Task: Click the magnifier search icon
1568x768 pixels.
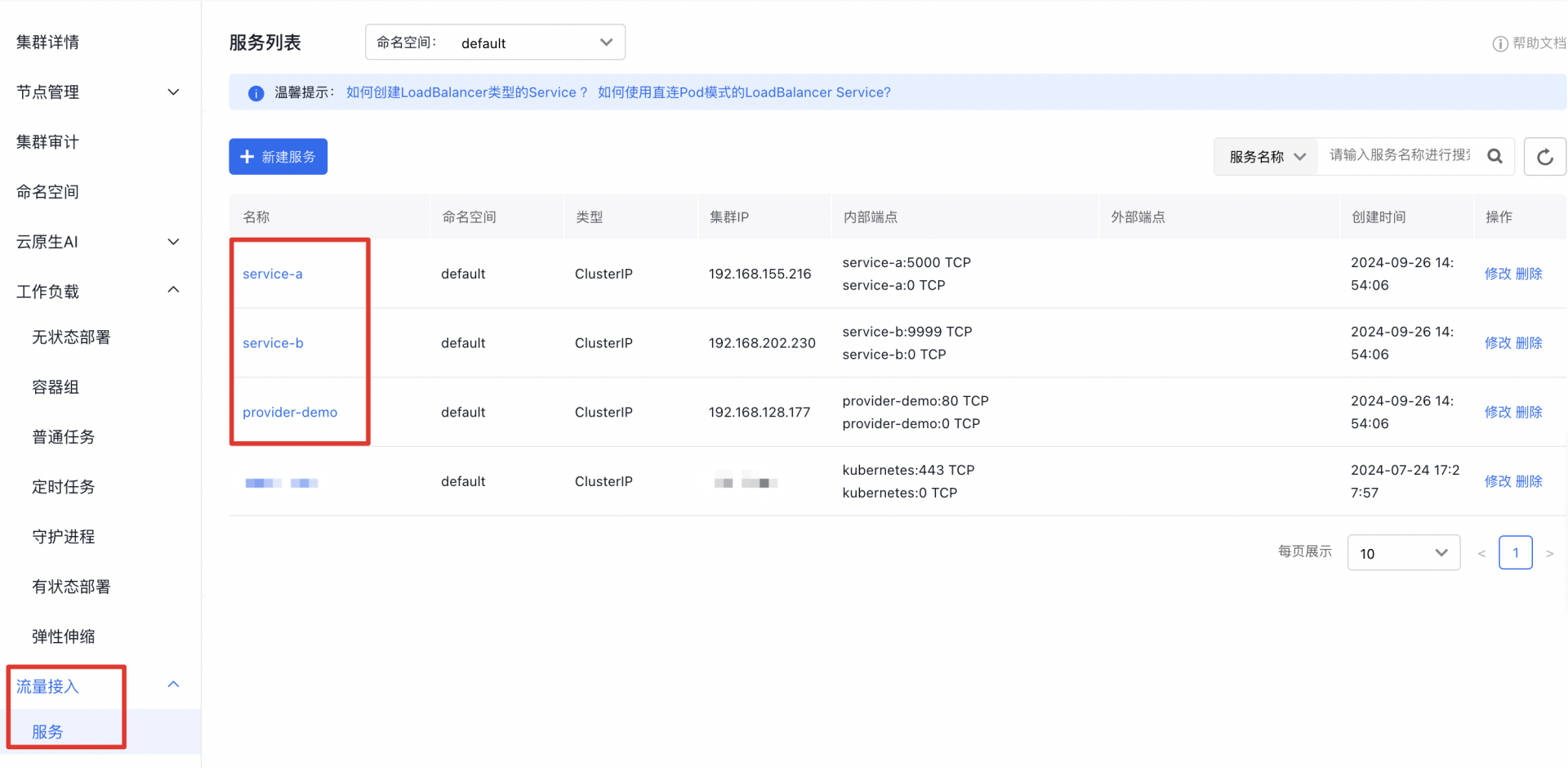Action: (x=1494, y=156)
